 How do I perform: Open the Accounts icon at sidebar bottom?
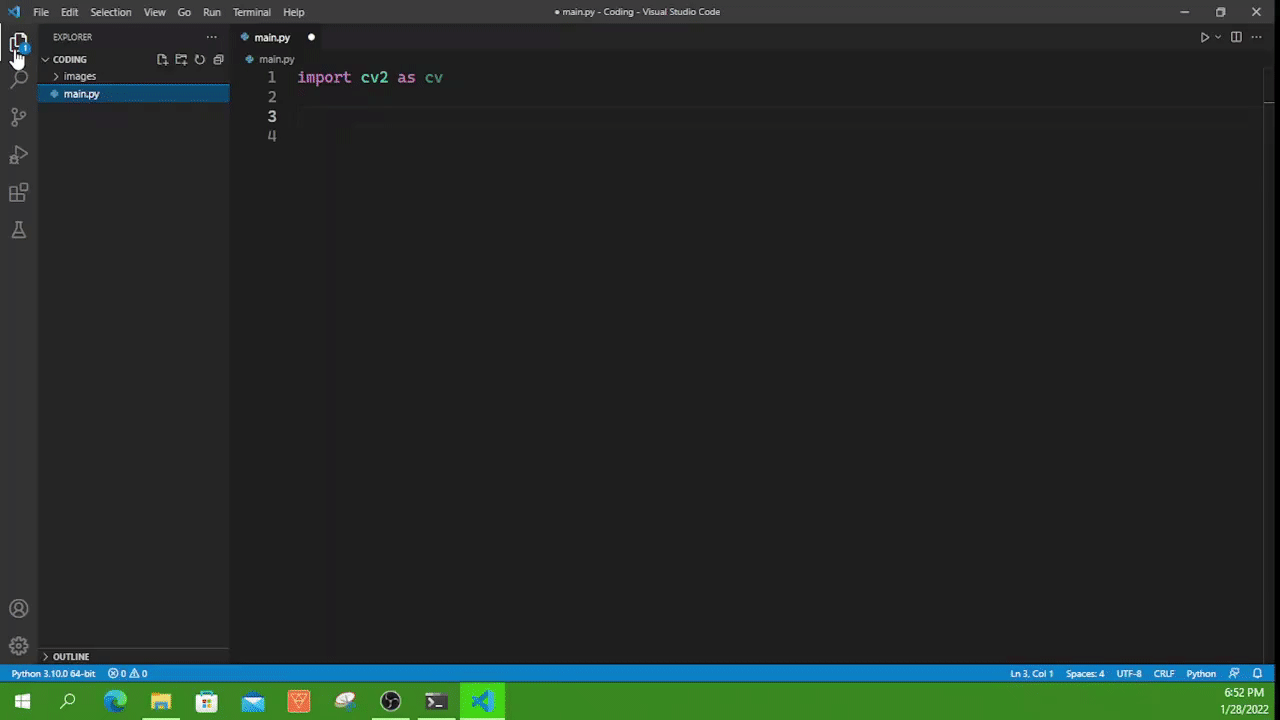18,608
